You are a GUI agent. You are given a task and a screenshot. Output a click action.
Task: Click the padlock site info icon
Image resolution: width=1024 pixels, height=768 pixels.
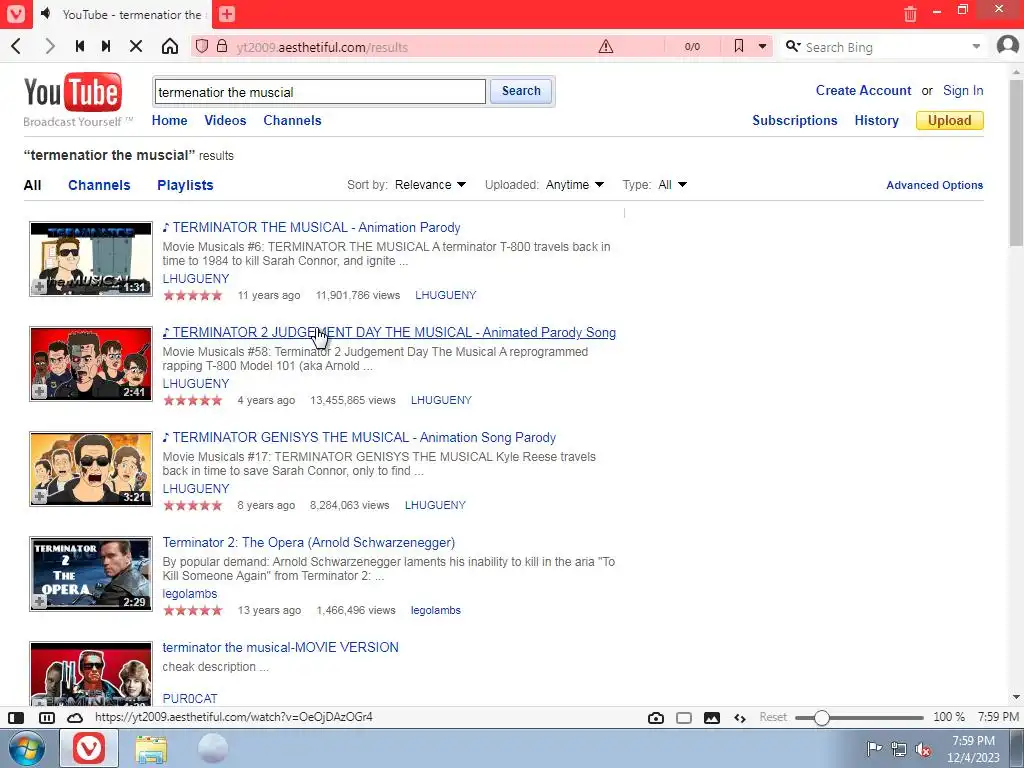(x=222, y=46)
